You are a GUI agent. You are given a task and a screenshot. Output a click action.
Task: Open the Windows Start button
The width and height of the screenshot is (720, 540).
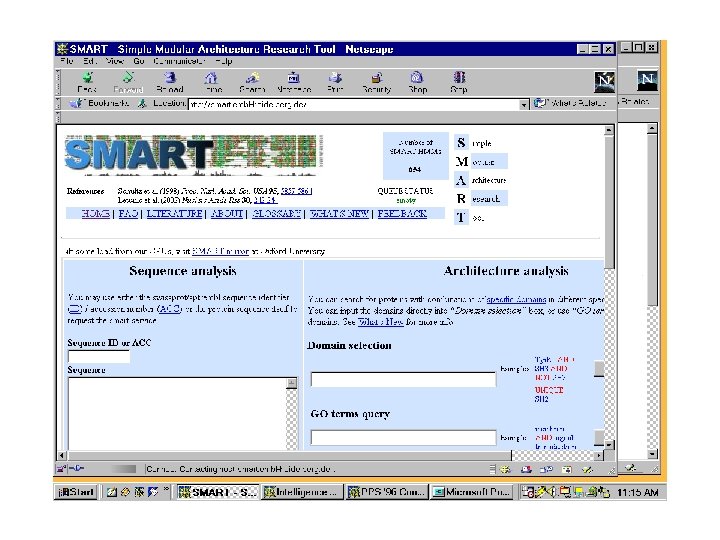click(76, 492)
